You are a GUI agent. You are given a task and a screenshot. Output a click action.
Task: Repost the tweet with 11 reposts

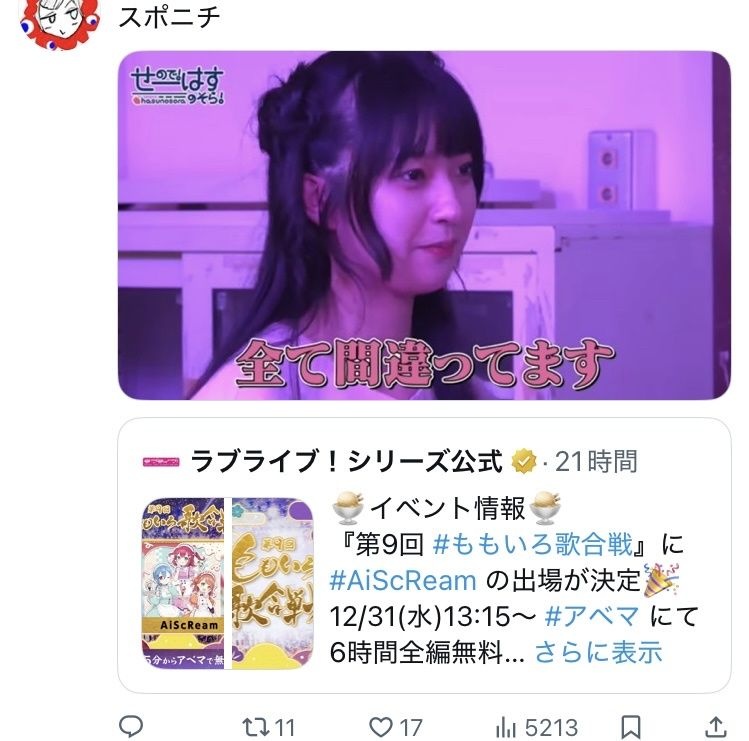tap(268, 728)
